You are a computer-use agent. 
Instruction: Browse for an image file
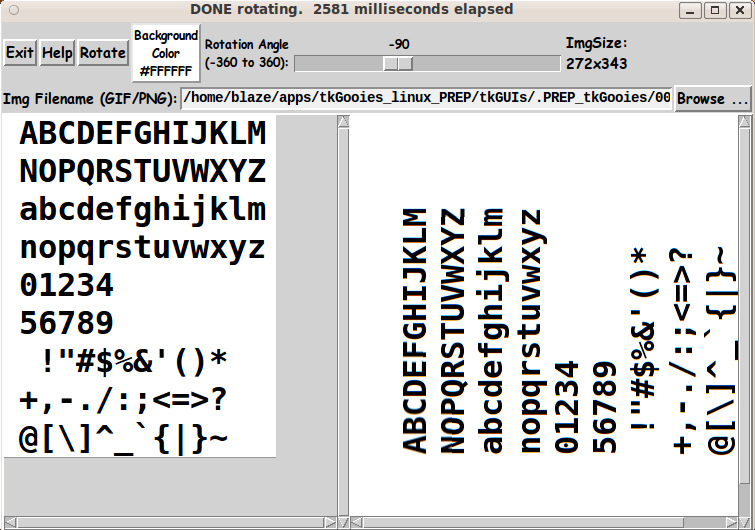[x=713, y=99]
